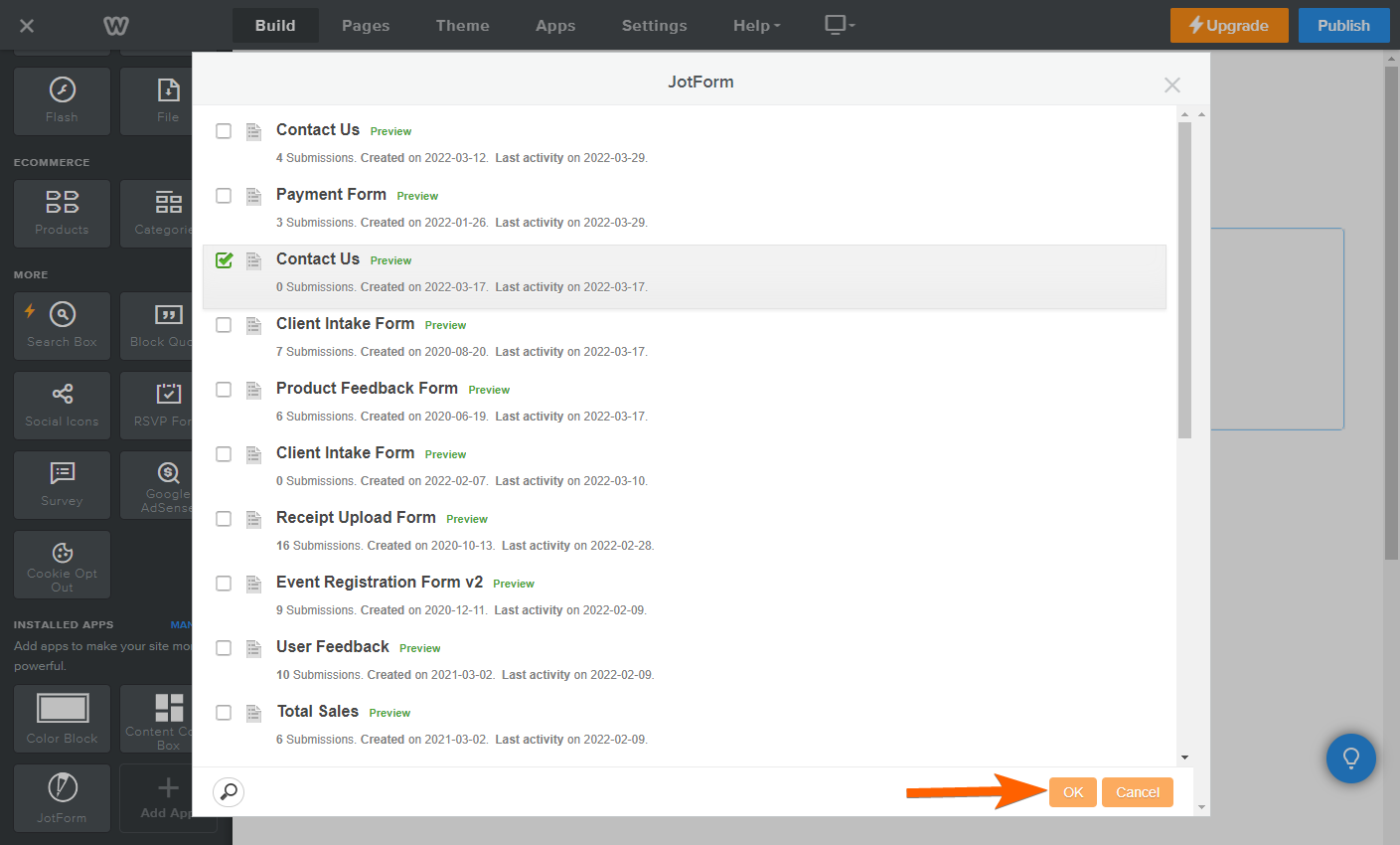Check the User Feedback checkbox
1400x845 pixels.
pos(224,648)
